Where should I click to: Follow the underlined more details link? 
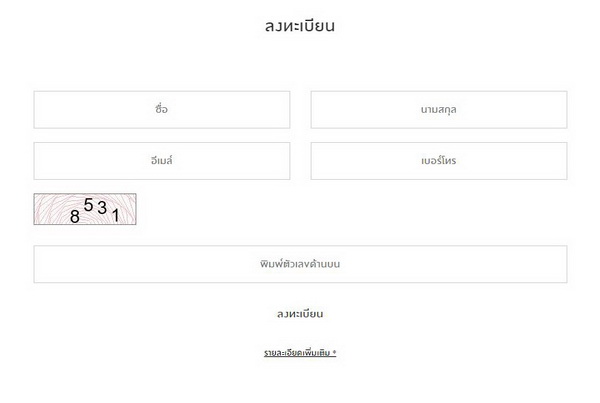(299, 353)
